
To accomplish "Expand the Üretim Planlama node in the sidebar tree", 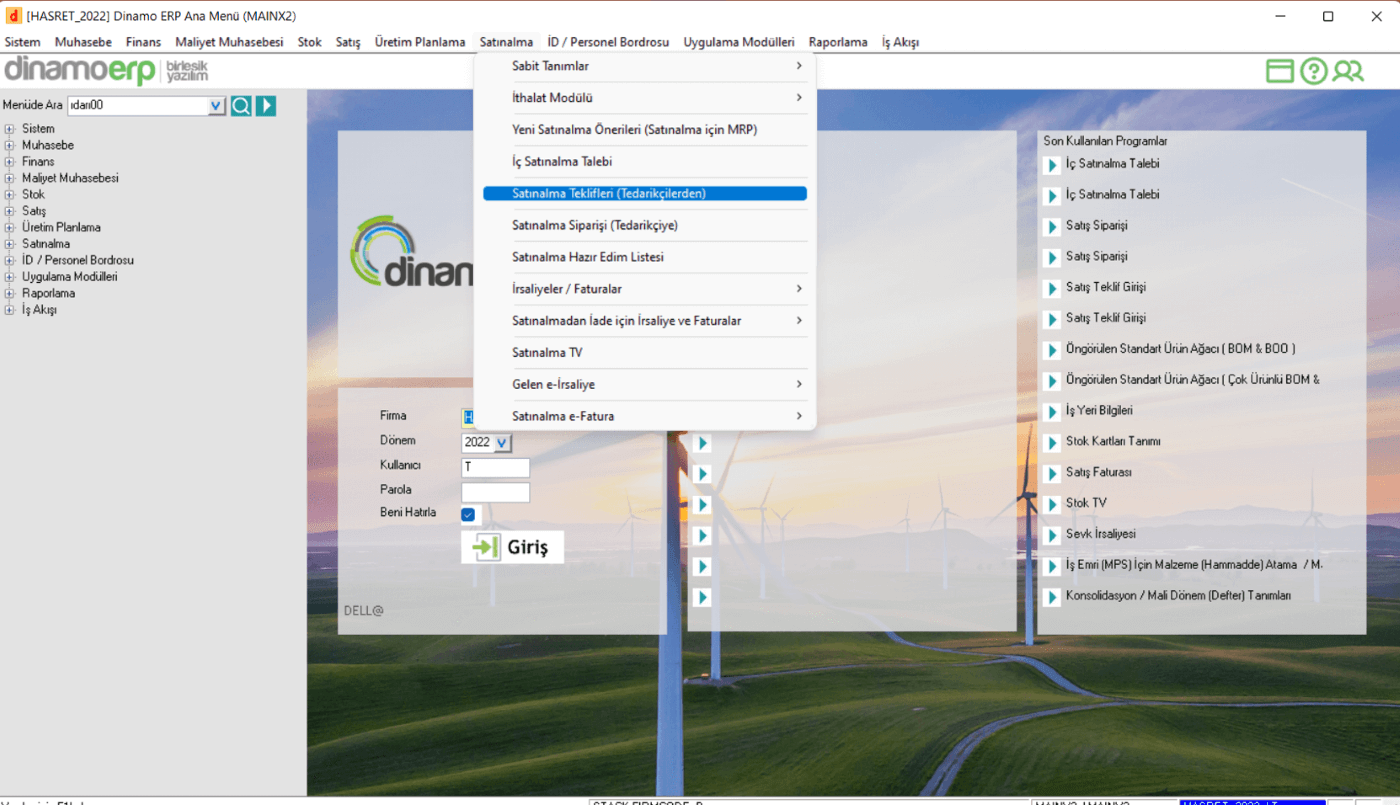I will (10, 228).
